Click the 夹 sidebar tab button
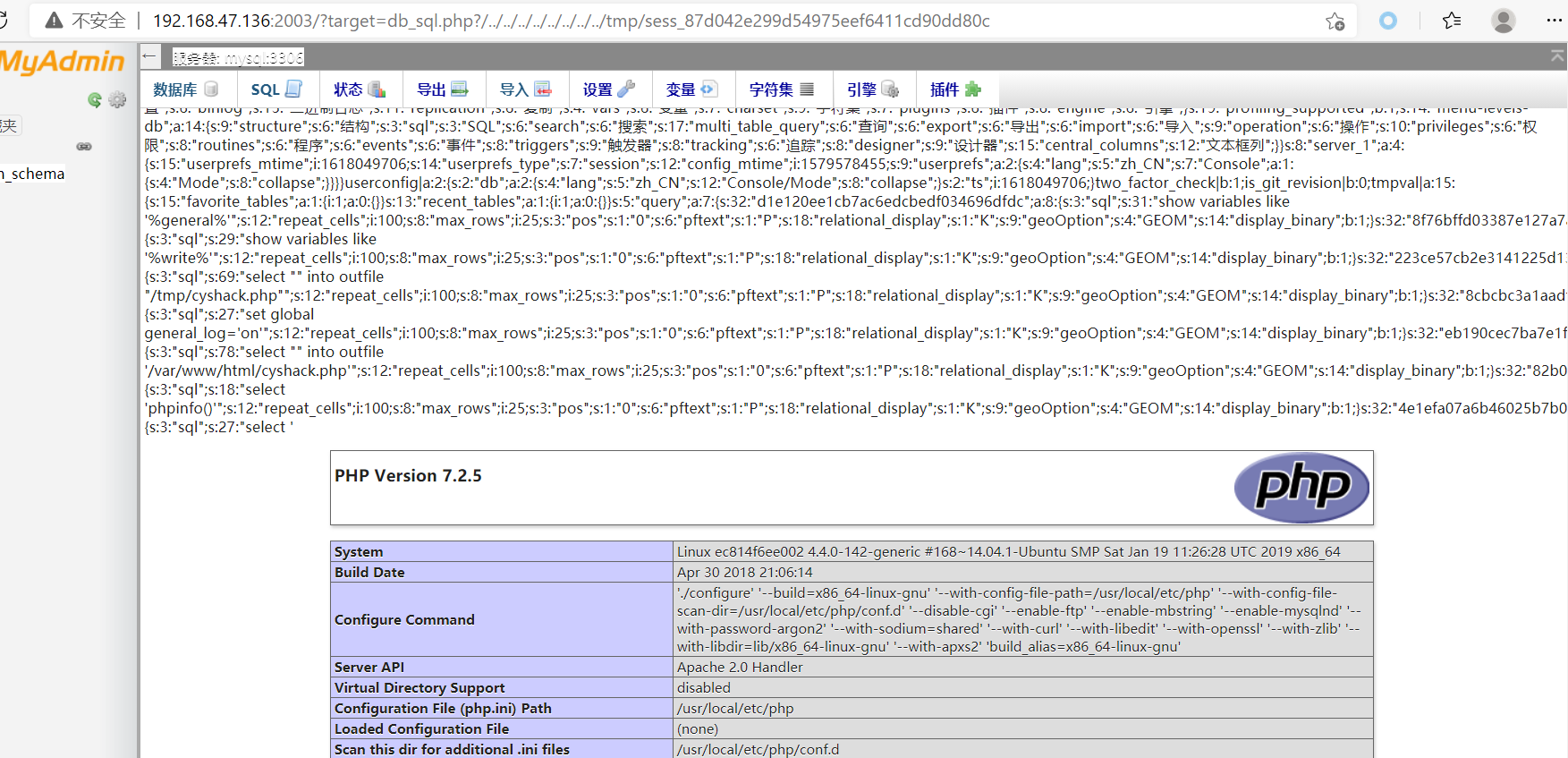Image resolution: width=1568 pixels, height=758 pixels. [10, 126]
